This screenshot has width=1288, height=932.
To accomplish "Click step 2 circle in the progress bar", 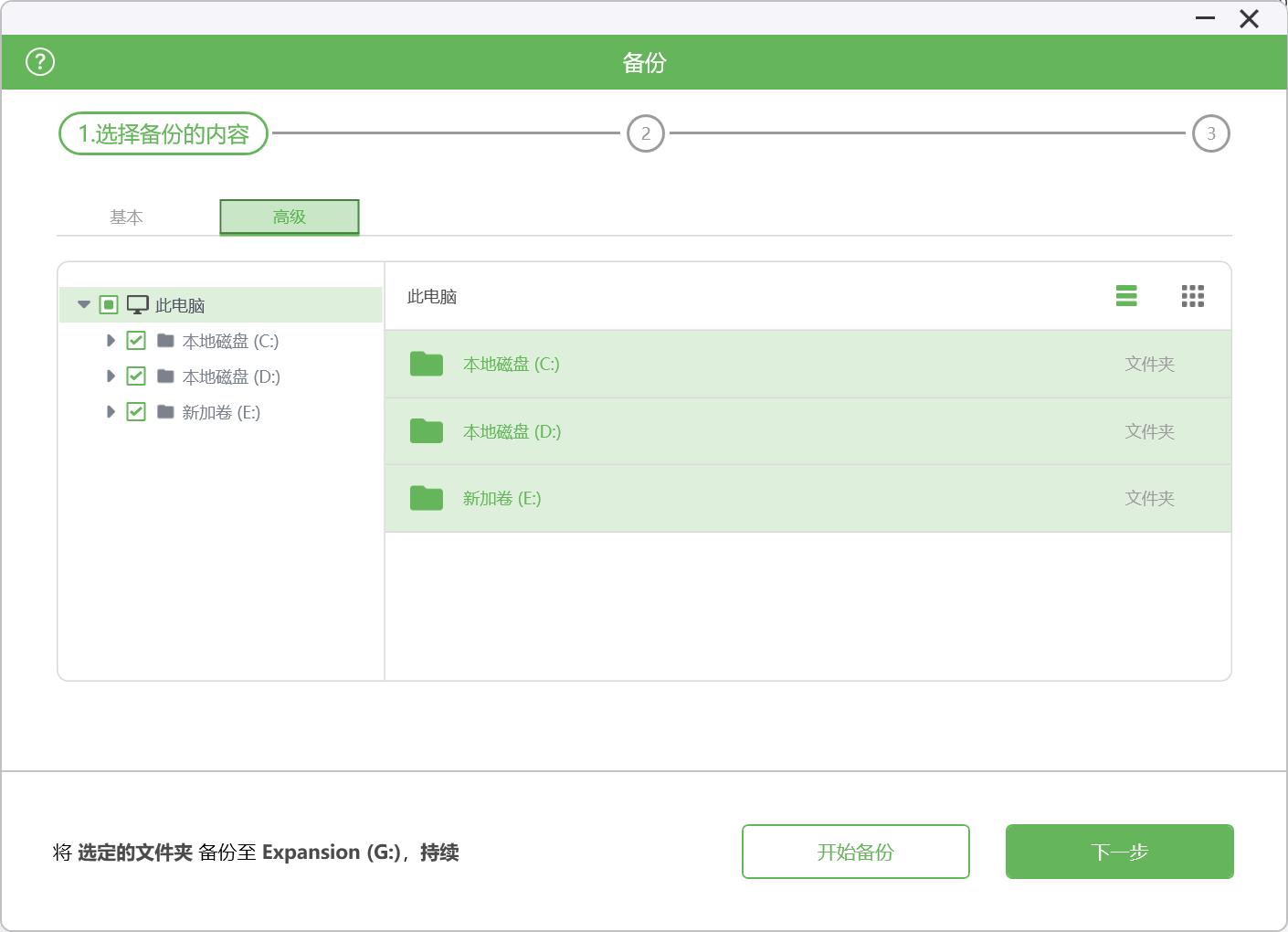I will 646,133.
